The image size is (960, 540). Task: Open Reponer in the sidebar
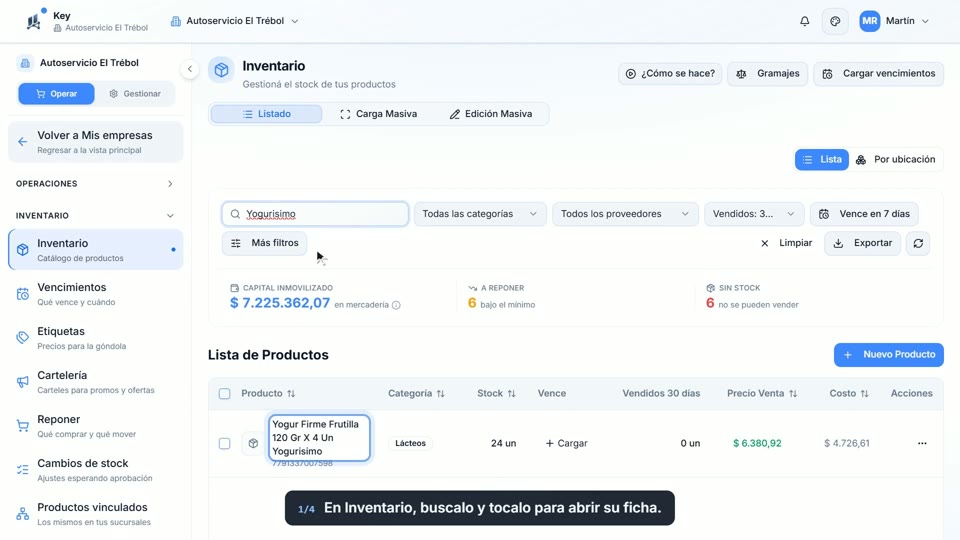96,426
